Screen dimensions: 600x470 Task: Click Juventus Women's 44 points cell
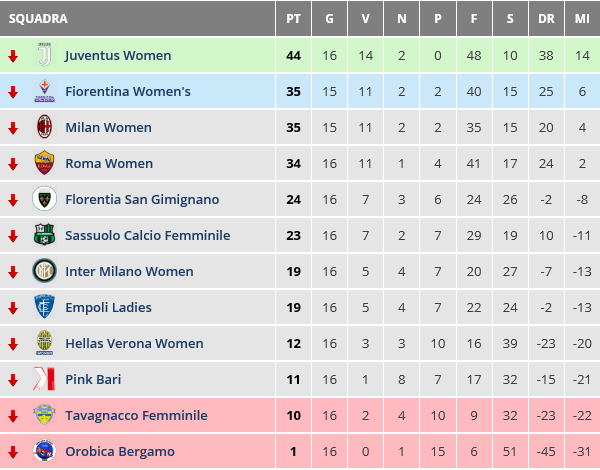click(x=293, y=56)
